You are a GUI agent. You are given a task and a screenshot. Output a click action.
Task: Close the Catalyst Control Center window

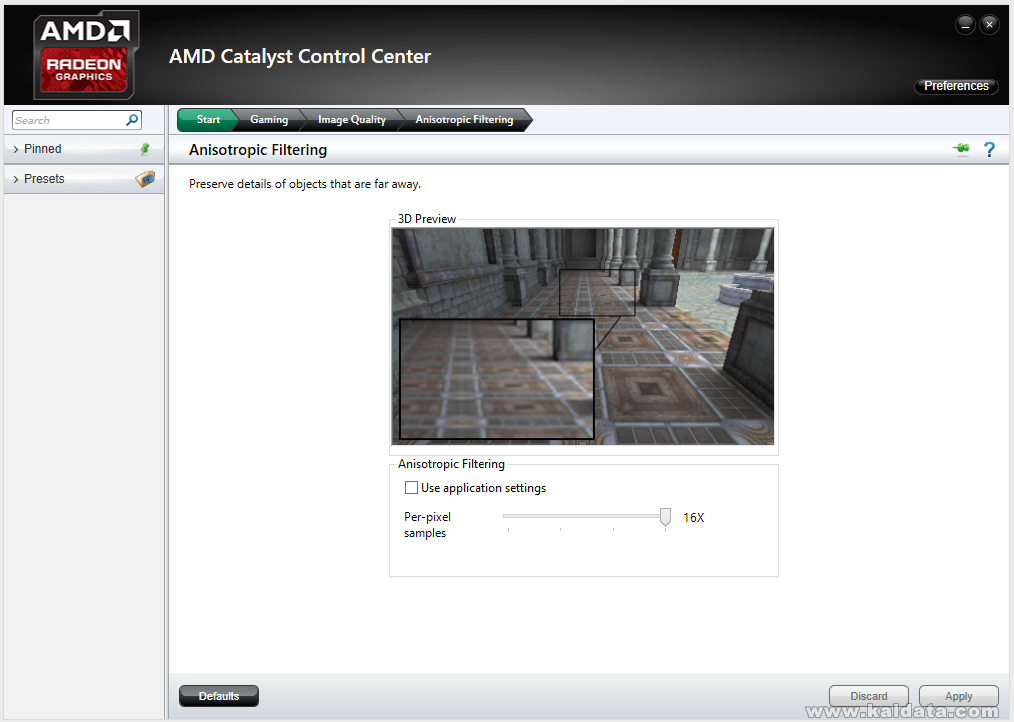989,25
